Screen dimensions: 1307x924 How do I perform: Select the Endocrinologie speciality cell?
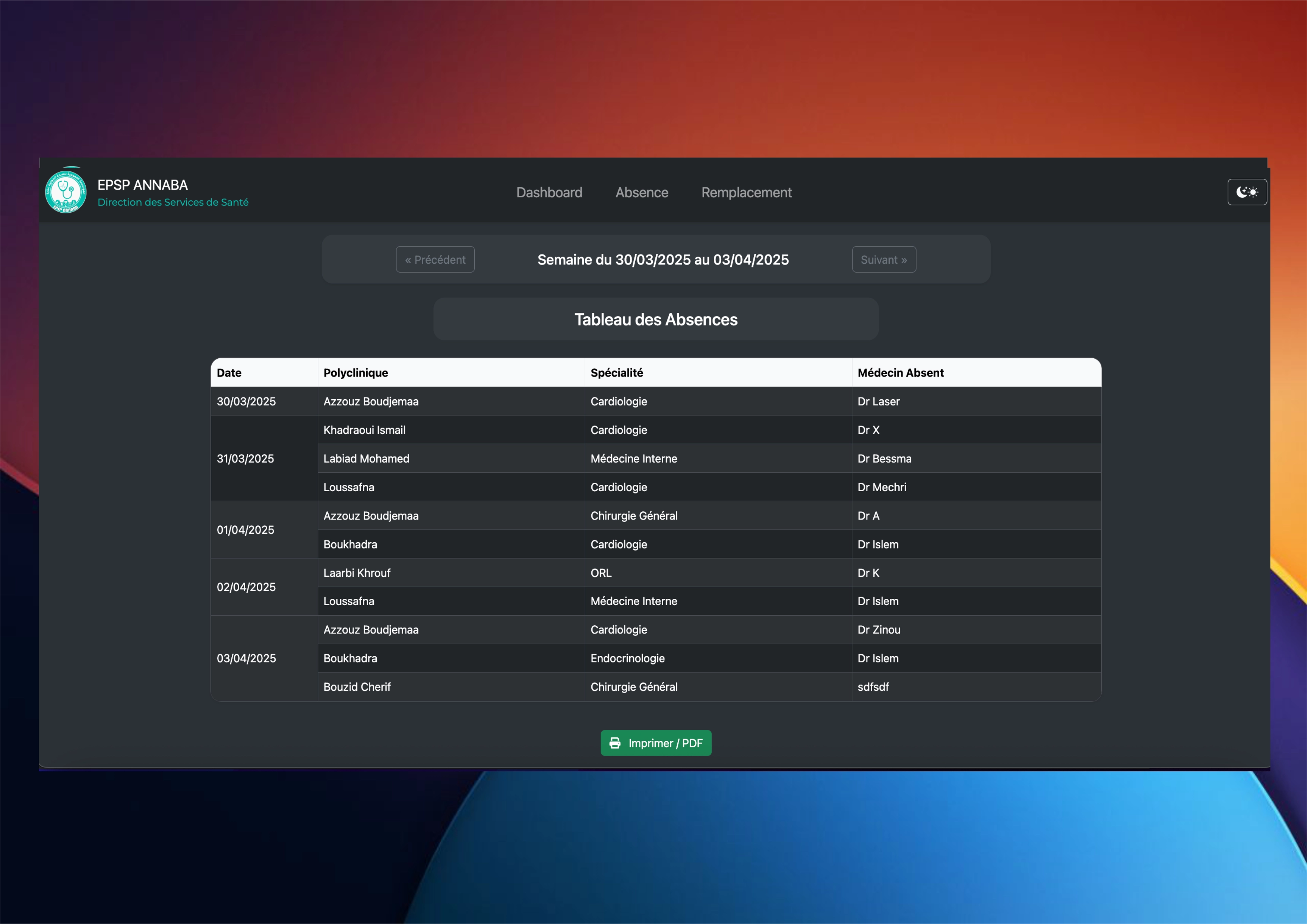point(627,658)
